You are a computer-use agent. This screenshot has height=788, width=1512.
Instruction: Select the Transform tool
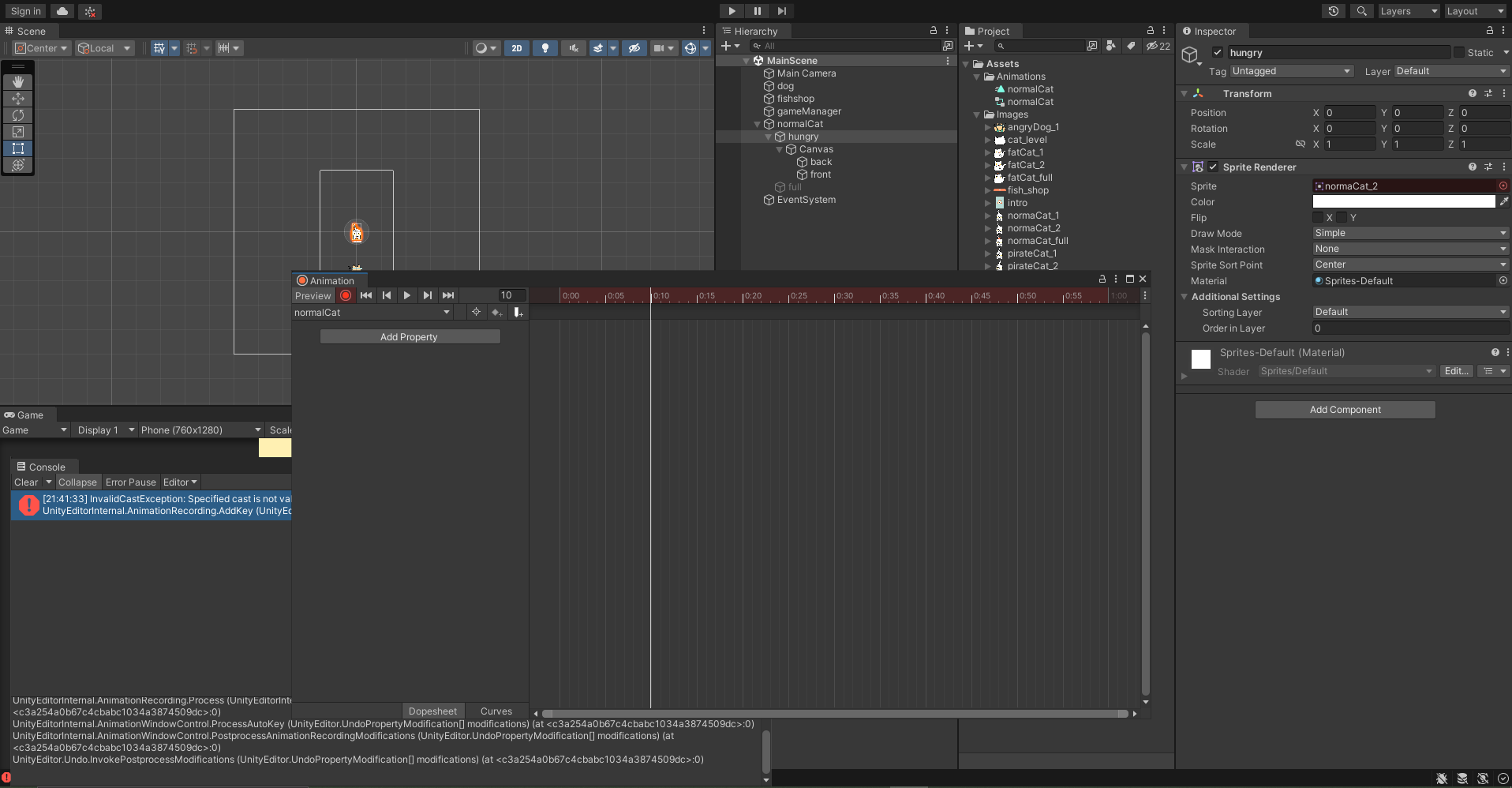click(18, 165)
